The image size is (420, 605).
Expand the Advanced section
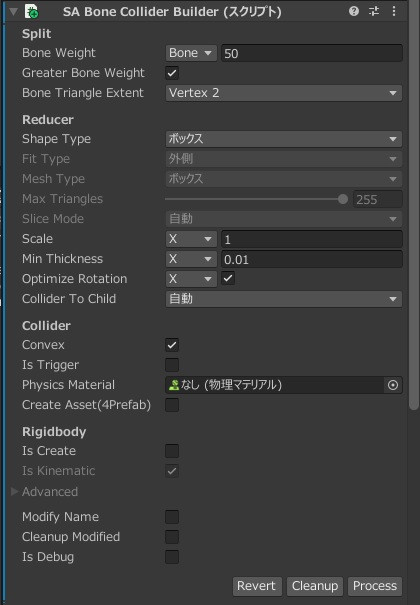tap(14, 491)
